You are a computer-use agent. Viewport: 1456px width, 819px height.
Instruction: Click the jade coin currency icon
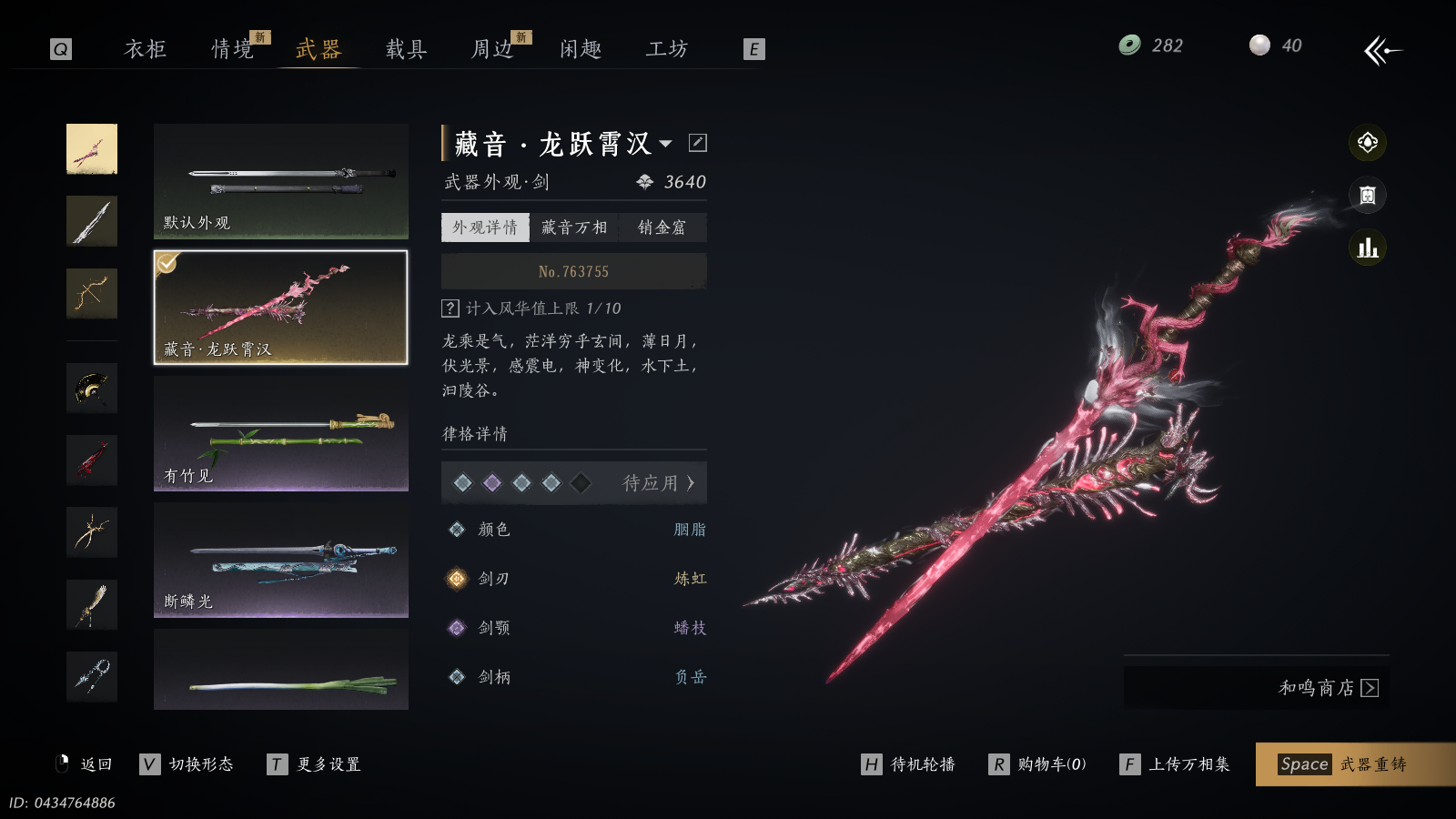[x=1129, y=45]
